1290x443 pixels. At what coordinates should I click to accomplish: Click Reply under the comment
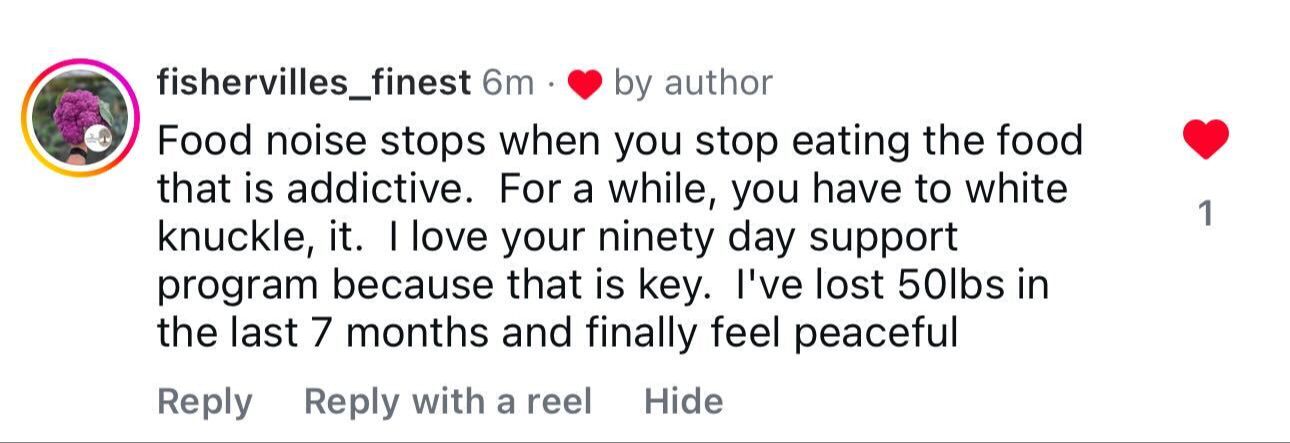(x=205, y=401)
